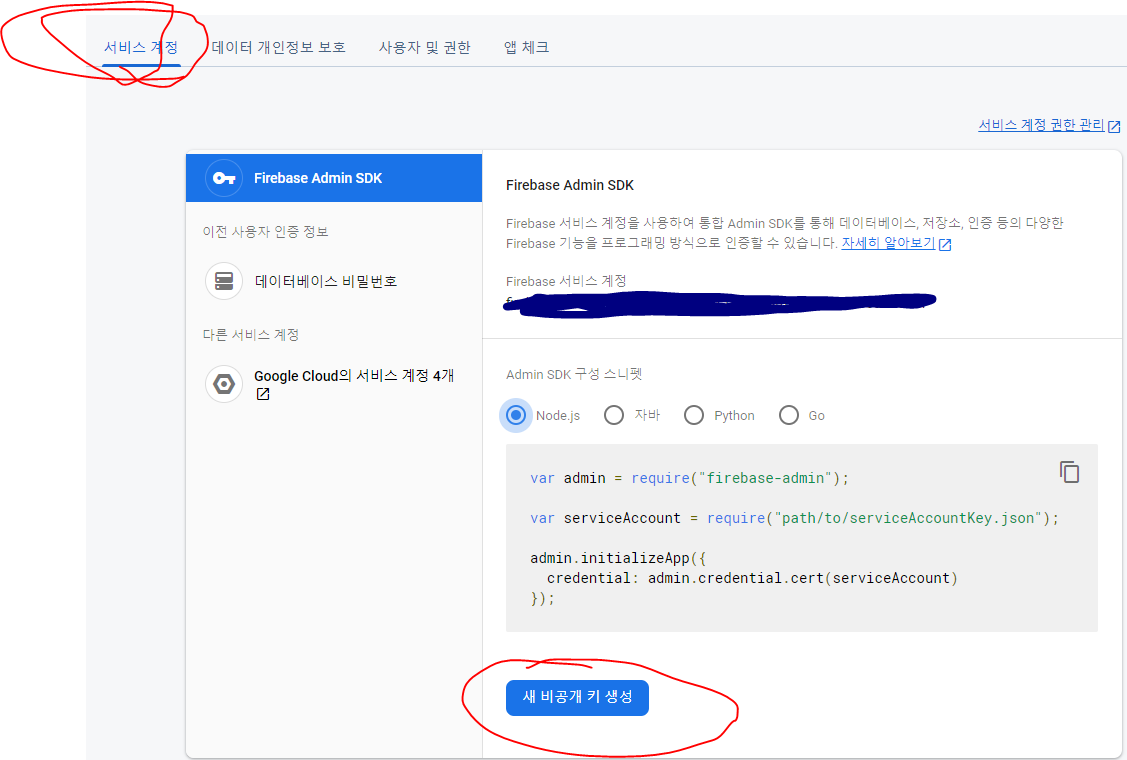Follow the 자세히 알아보기 link
The width and height of the screenshot is (1127, 760).
[888, 243]
